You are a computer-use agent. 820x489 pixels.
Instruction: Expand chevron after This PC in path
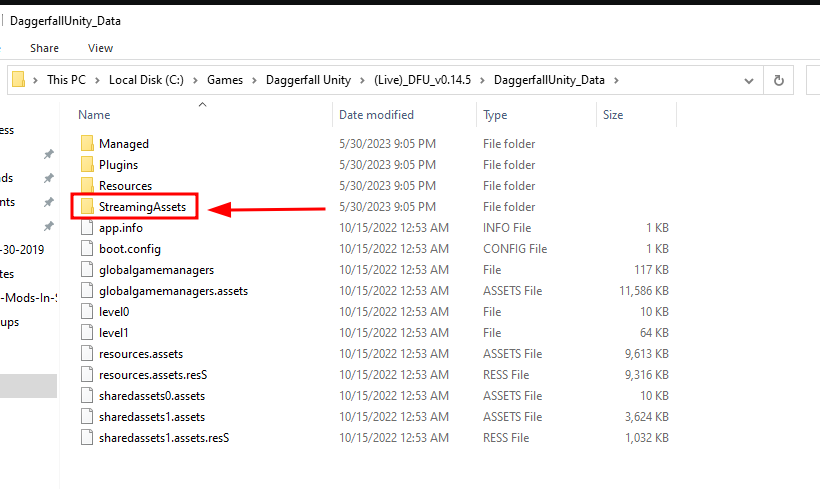click(97, 80)
